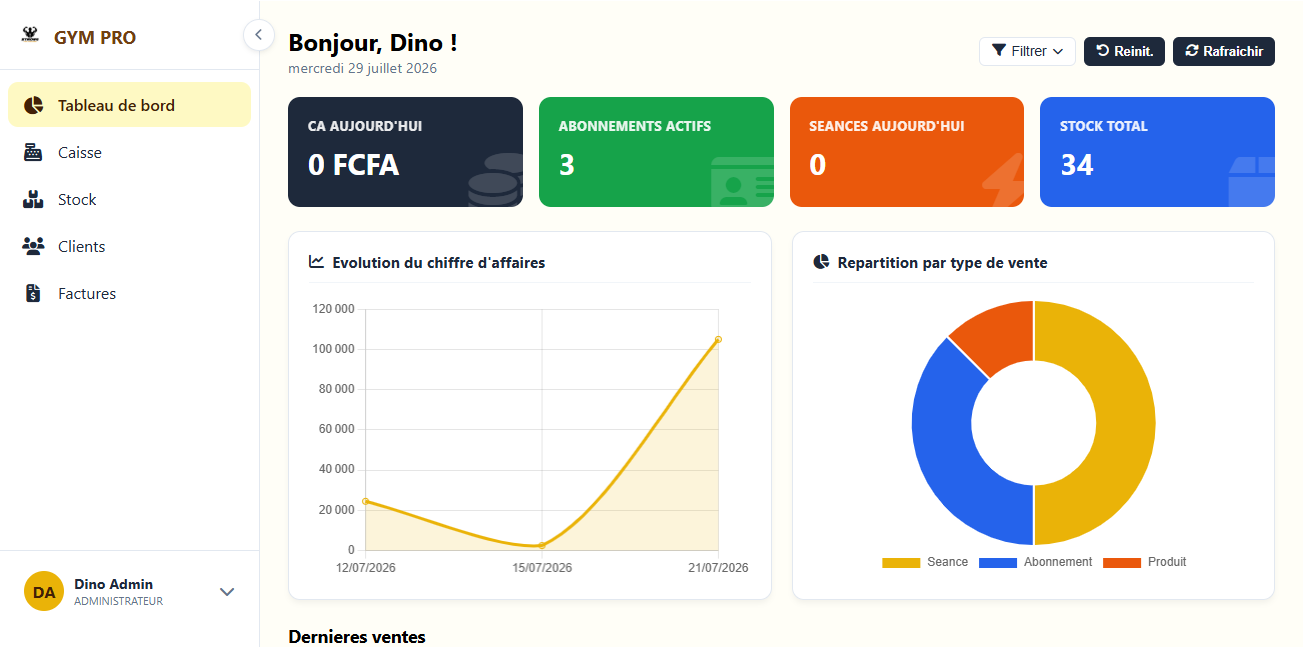The height and width of the screenshot is (647, 1303).
Task: Go to the Stock menu item
Action: (x=129, y=199)
